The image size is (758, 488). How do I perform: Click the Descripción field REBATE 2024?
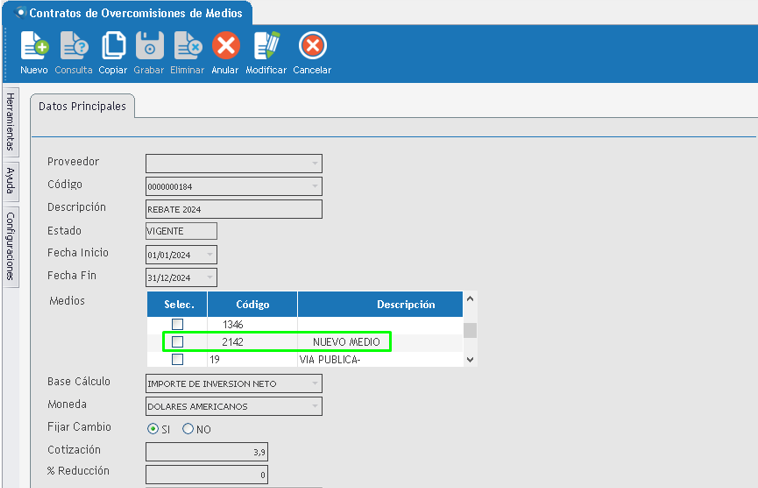234,209
